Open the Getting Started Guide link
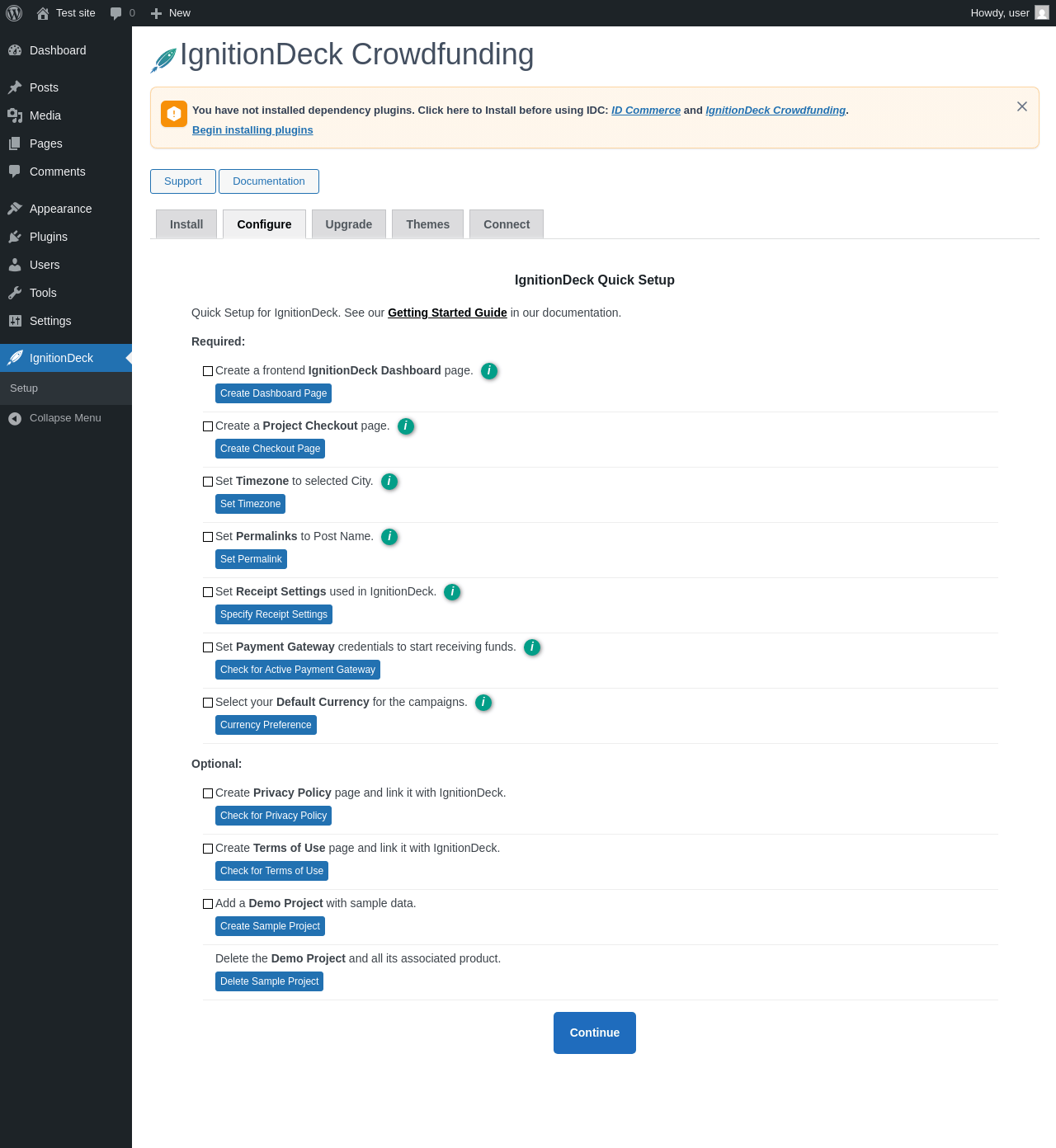 pyautogui.click(x=447, y=313)
